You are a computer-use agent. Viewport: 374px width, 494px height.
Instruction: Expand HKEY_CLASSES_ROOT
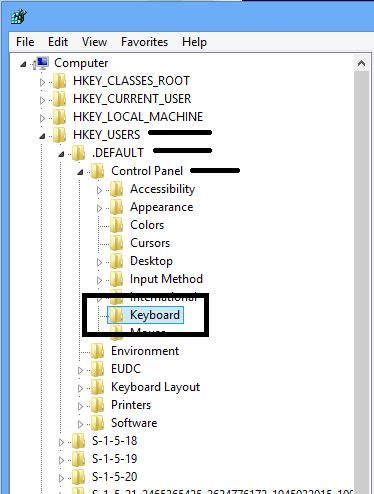42,82
